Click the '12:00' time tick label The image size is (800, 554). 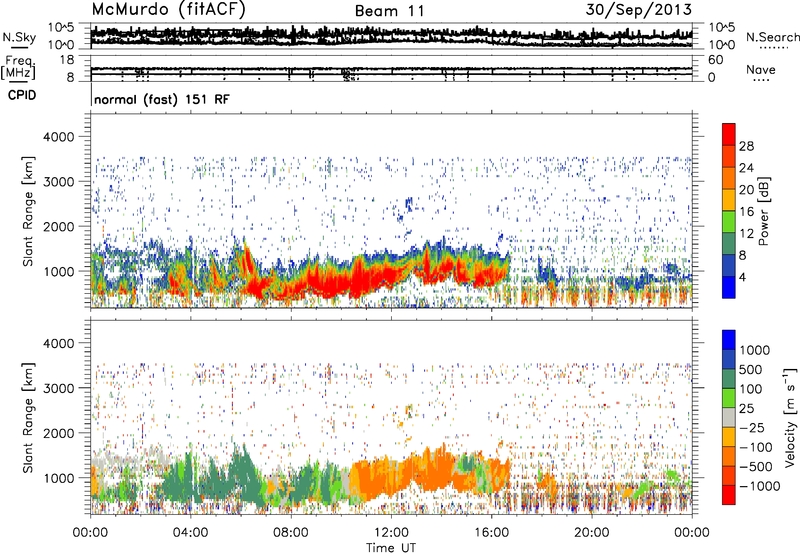click(x=391, y=533)
